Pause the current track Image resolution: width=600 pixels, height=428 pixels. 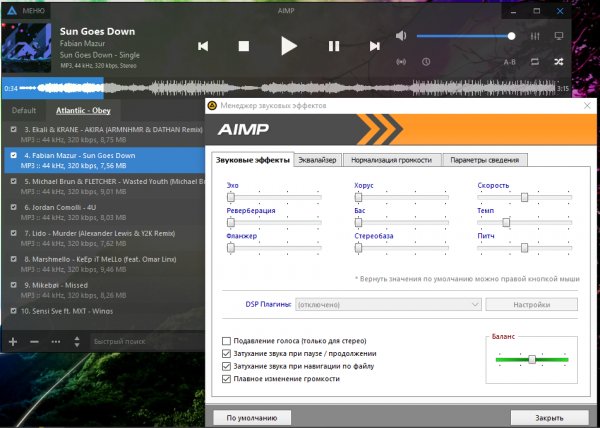pyautogui.click(x=334, y=46)
